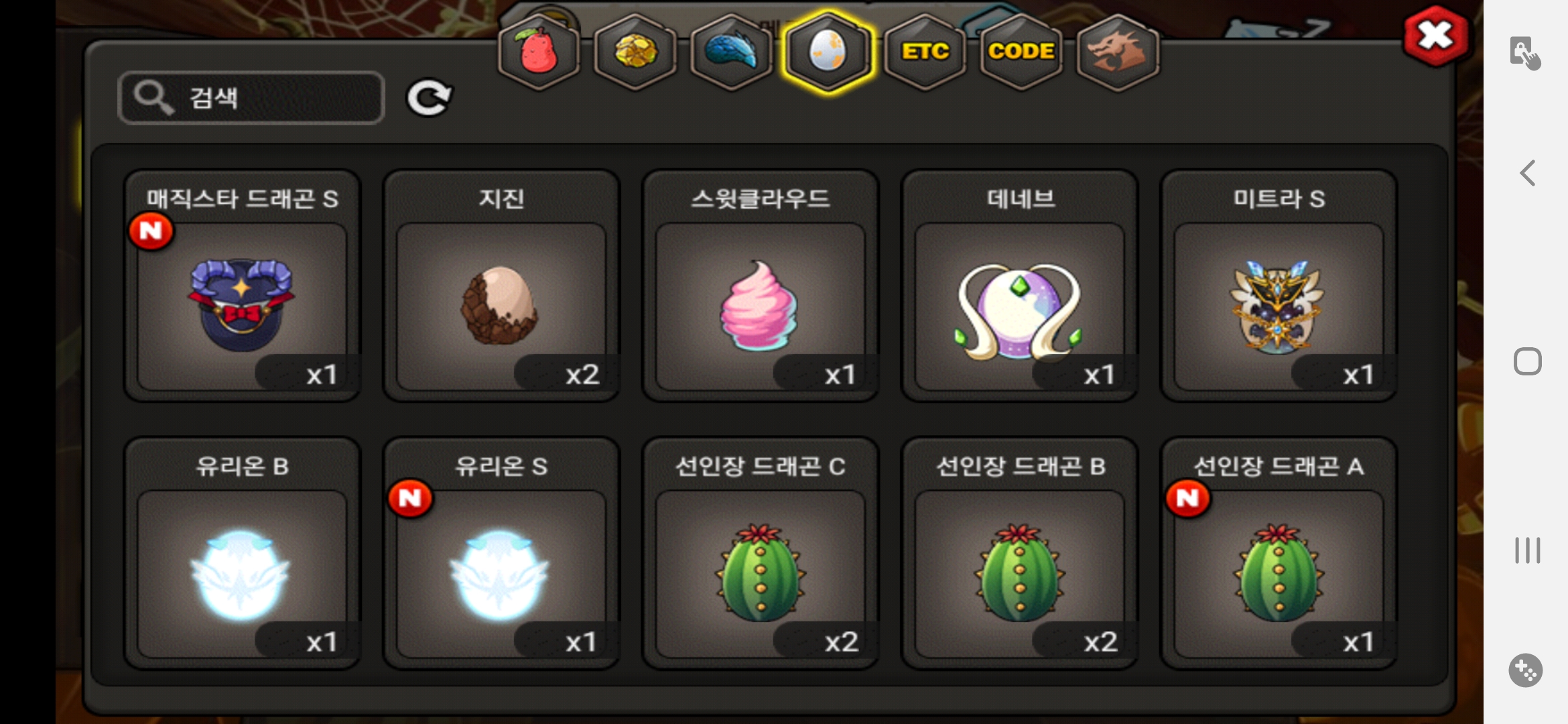Tap the Android back chevron

[x=1528, y=173]
